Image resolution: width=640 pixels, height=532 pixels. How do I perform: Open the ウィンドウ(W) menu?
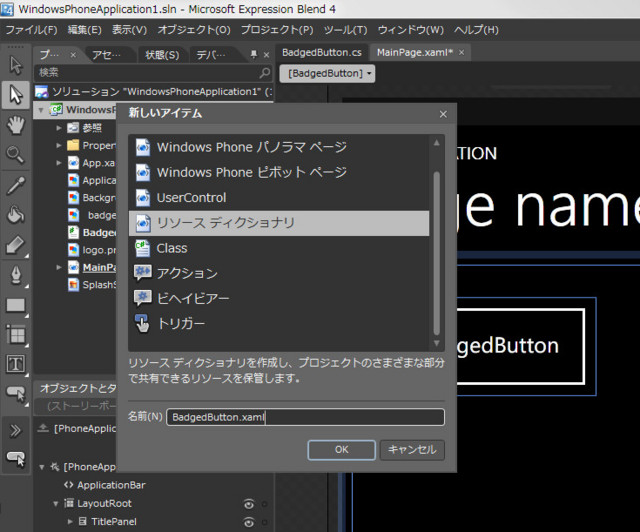[411, 30]
